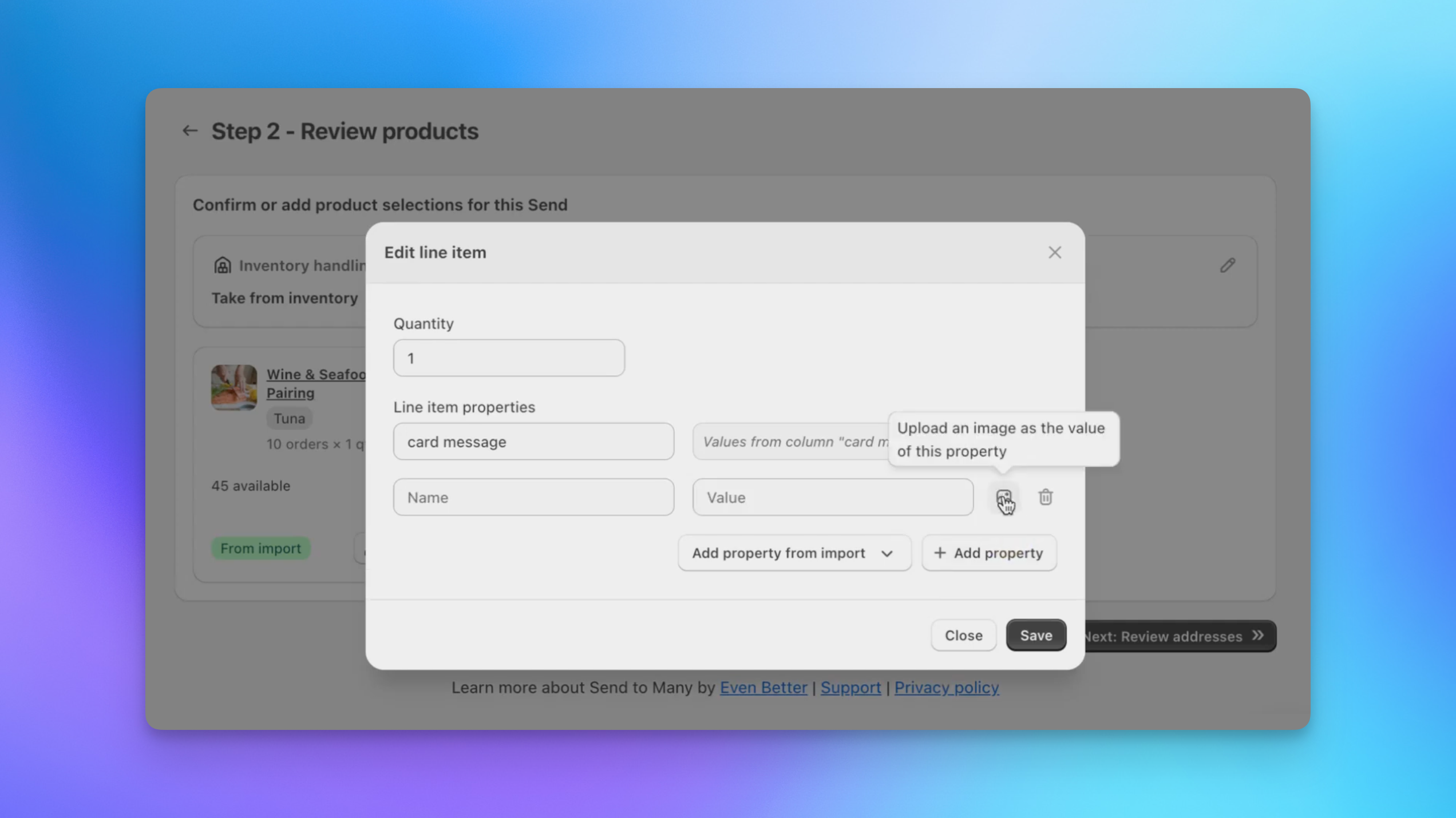Click the back arrow beside Step 2 heading
The height and width of the screenshot is (818, 1456).
(190, 130)
